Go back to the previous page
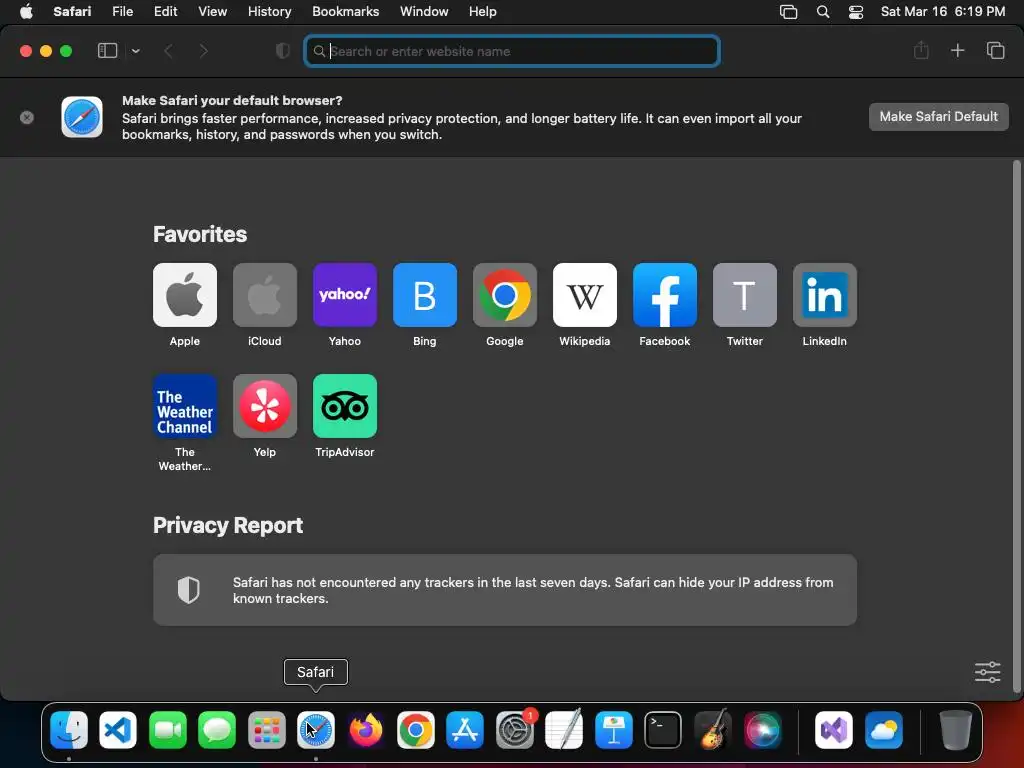 168,51
